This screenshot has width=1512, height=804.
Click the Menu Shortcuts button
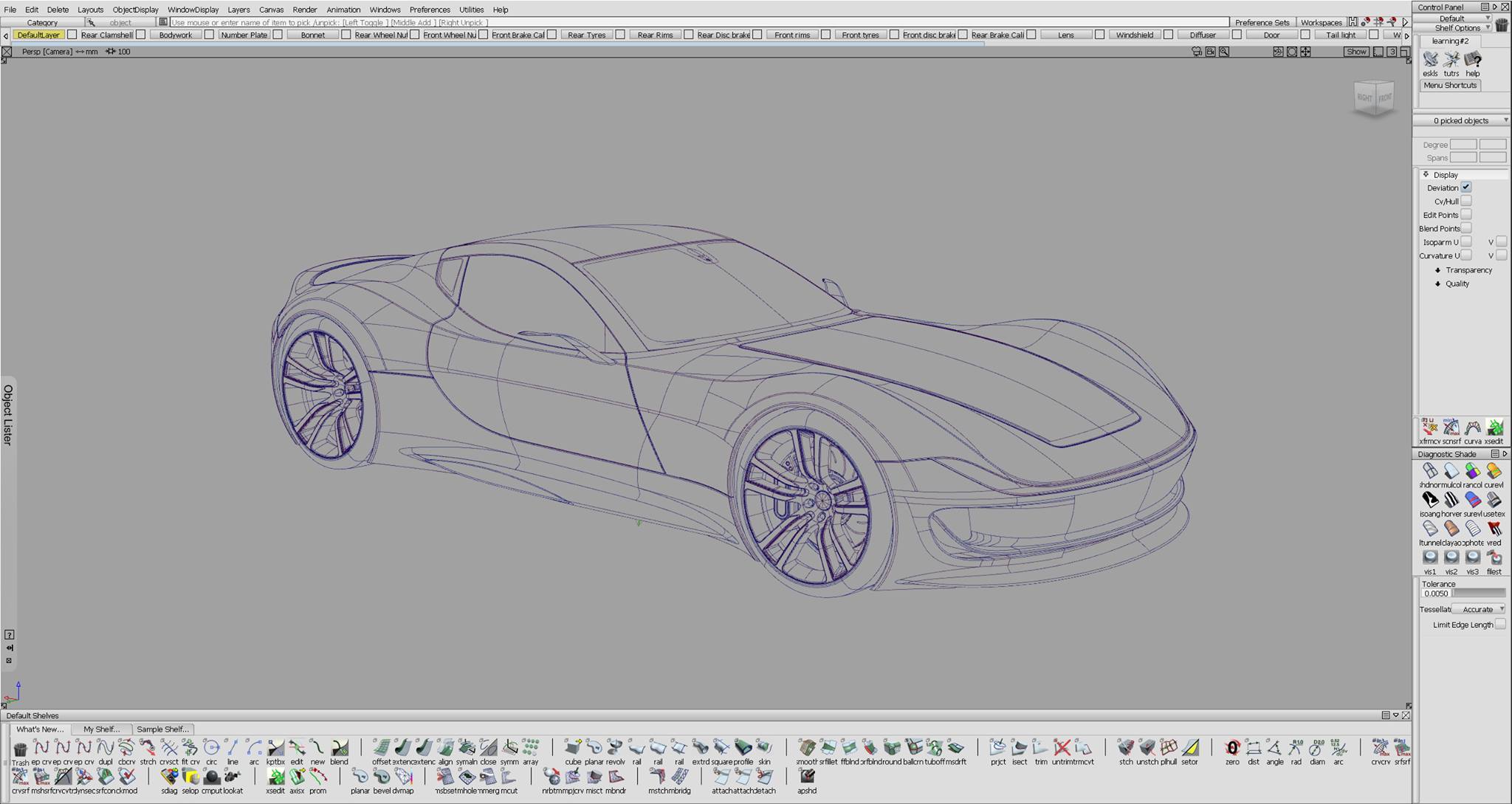tap(1450, 86)
